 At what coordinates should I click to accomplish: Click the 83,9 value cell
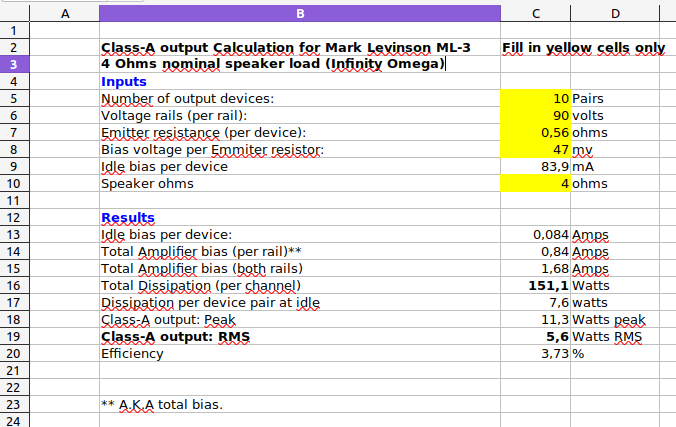pos(535,166)
